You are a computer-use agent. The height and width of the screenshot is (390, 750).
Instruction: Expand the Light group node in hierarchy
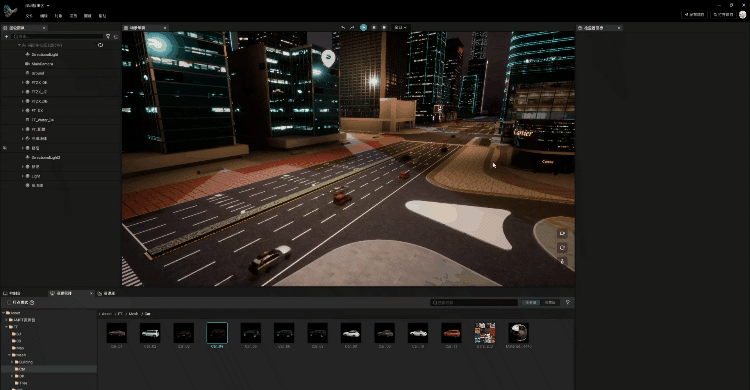tap(23, 176)
